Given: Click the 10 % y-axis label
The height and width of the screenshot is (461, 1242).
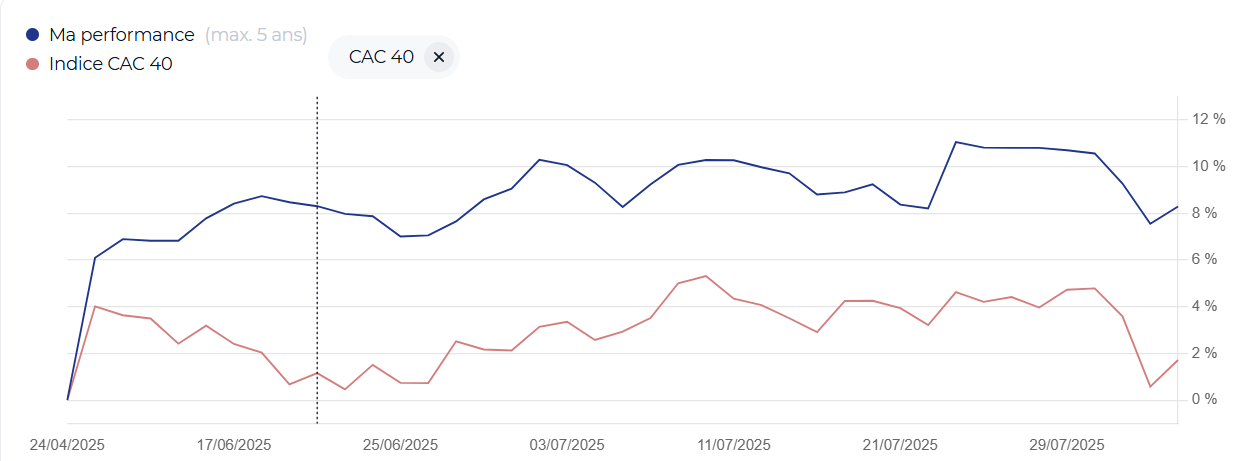Looking at the screenshot, I should 1208,166.
